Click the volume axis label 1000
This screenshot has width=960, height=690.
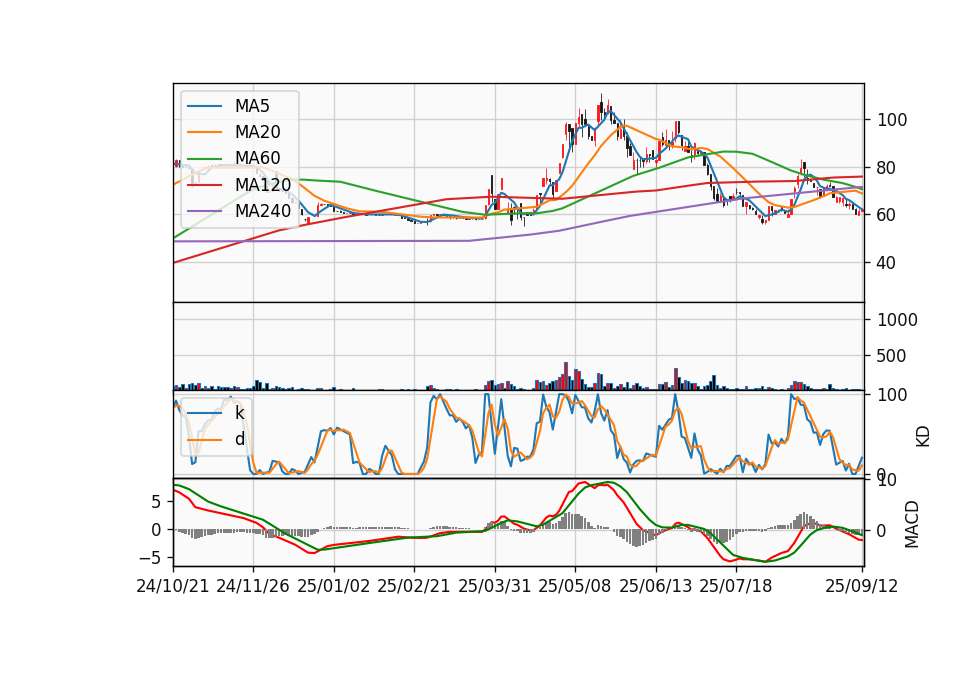pyautogui.click(x=898, y=320)
